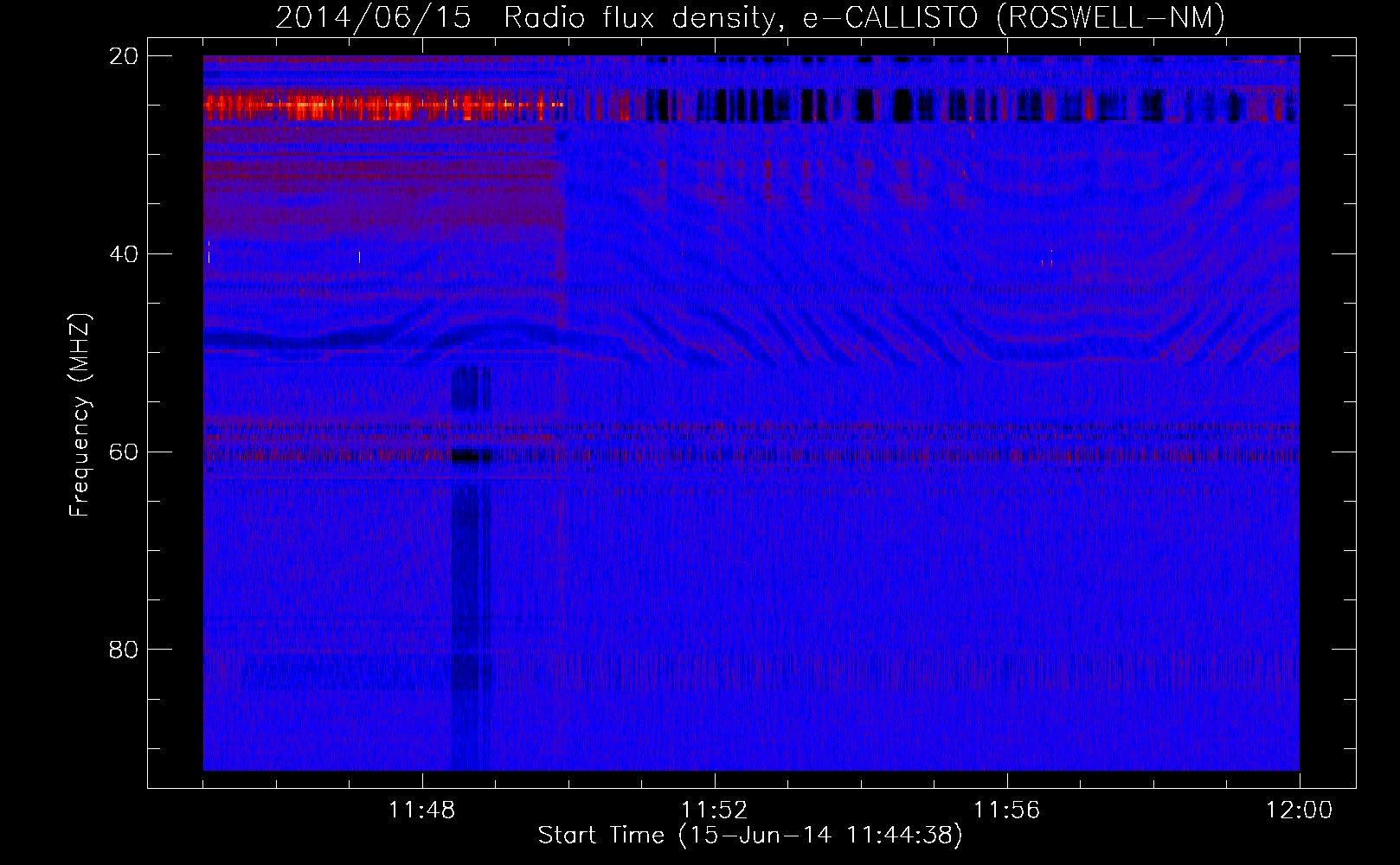Click the '11:52' time tick label
The width and height of the screenshot is (1400, 865).
pos(715,811)
